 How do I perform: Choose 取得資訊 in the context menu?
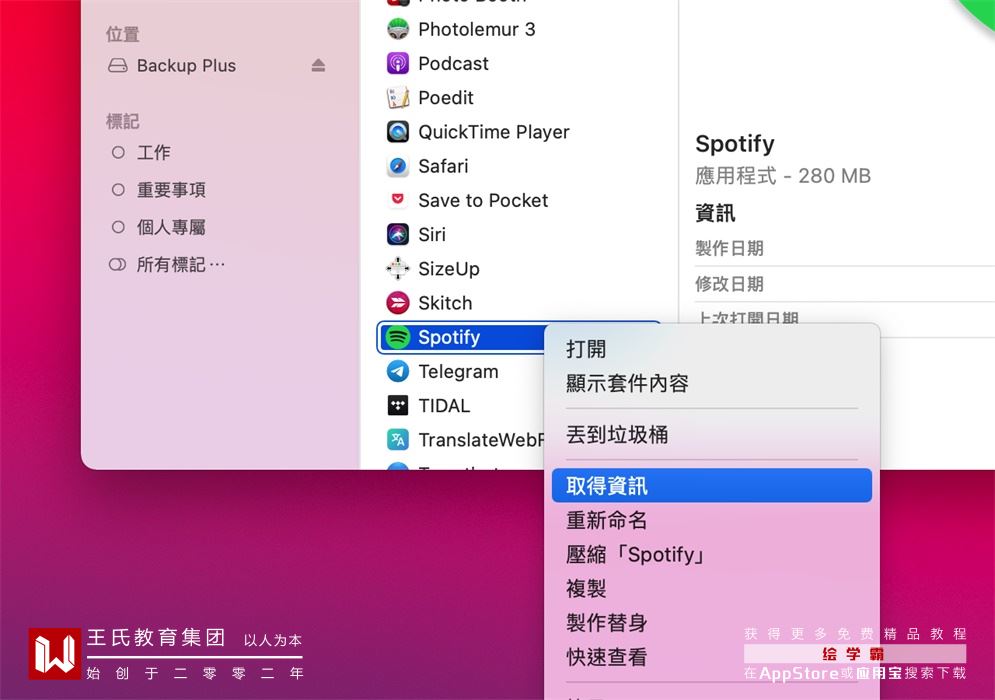click(711, 486)
